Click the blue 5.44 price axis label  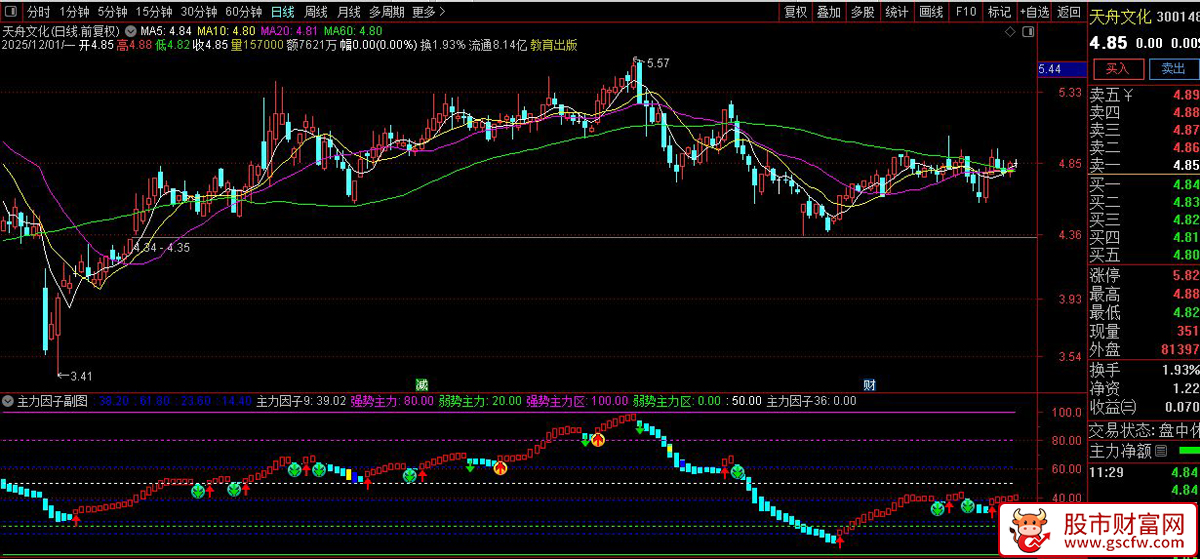tap(1060, 69)
